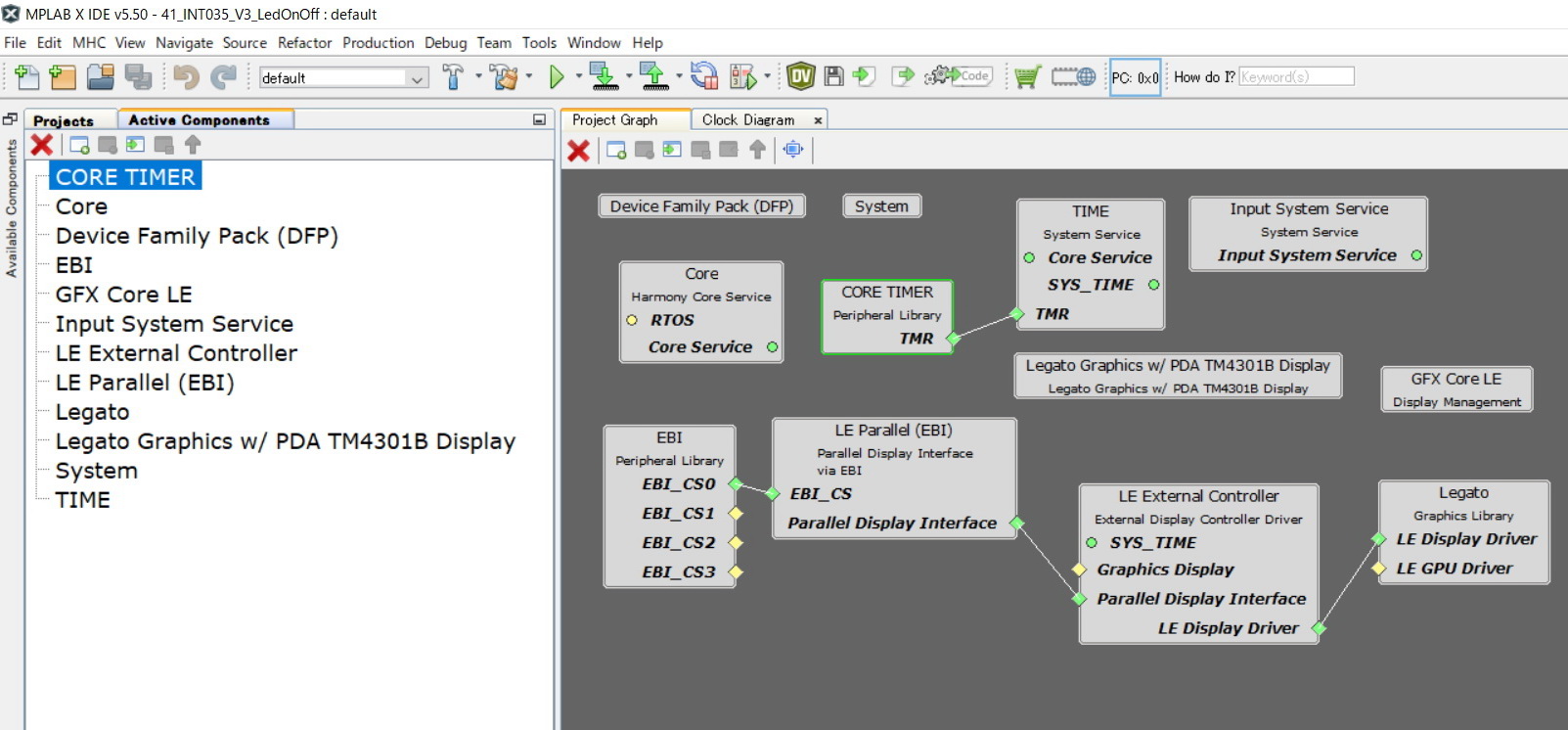Switch to the Projects tab
The width and height of the screenshot is (1568, 730).
(x=64, y=120)
